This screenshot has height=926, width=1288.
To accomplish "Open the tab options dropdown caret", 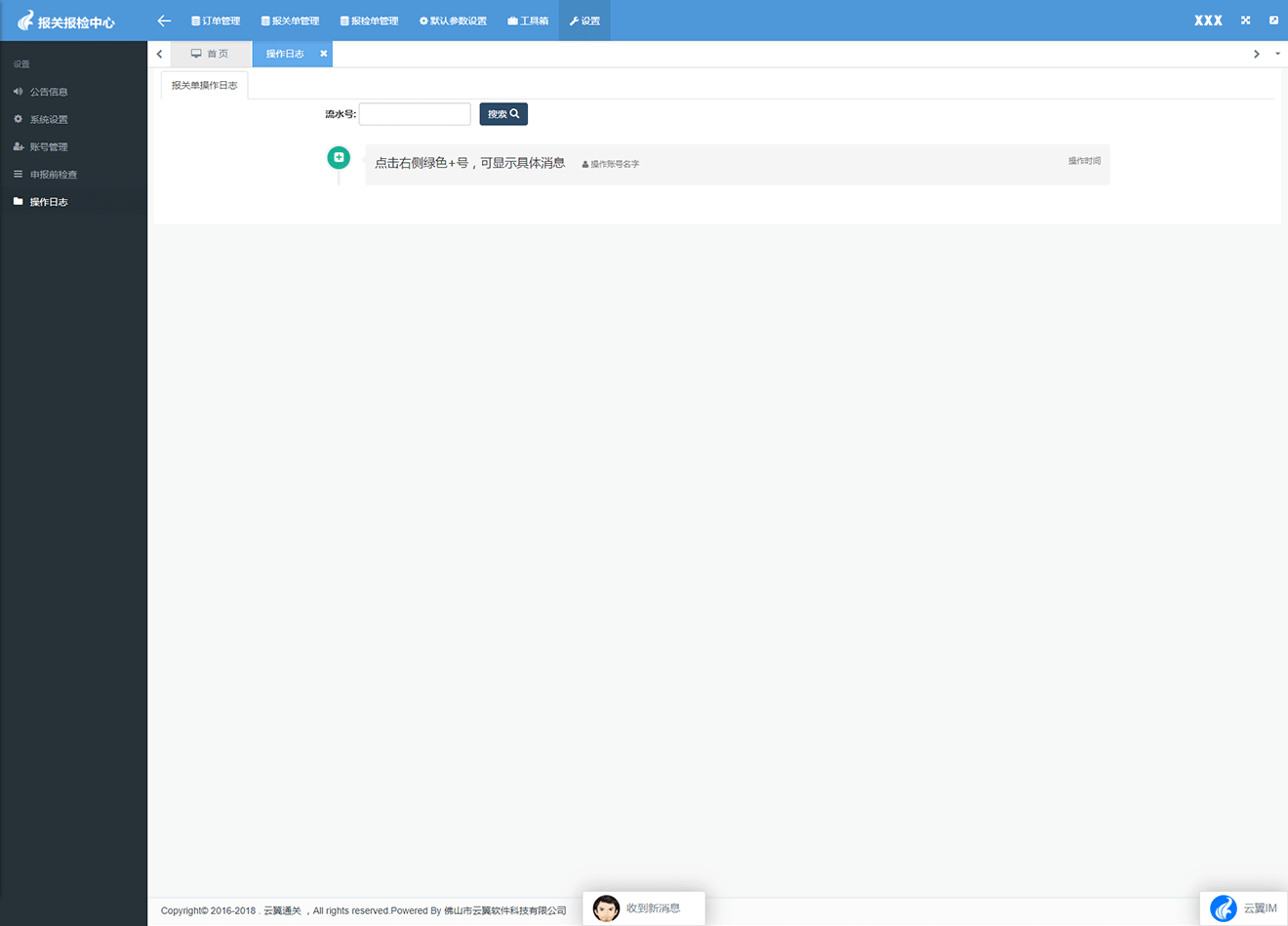I will (1277, 54).
